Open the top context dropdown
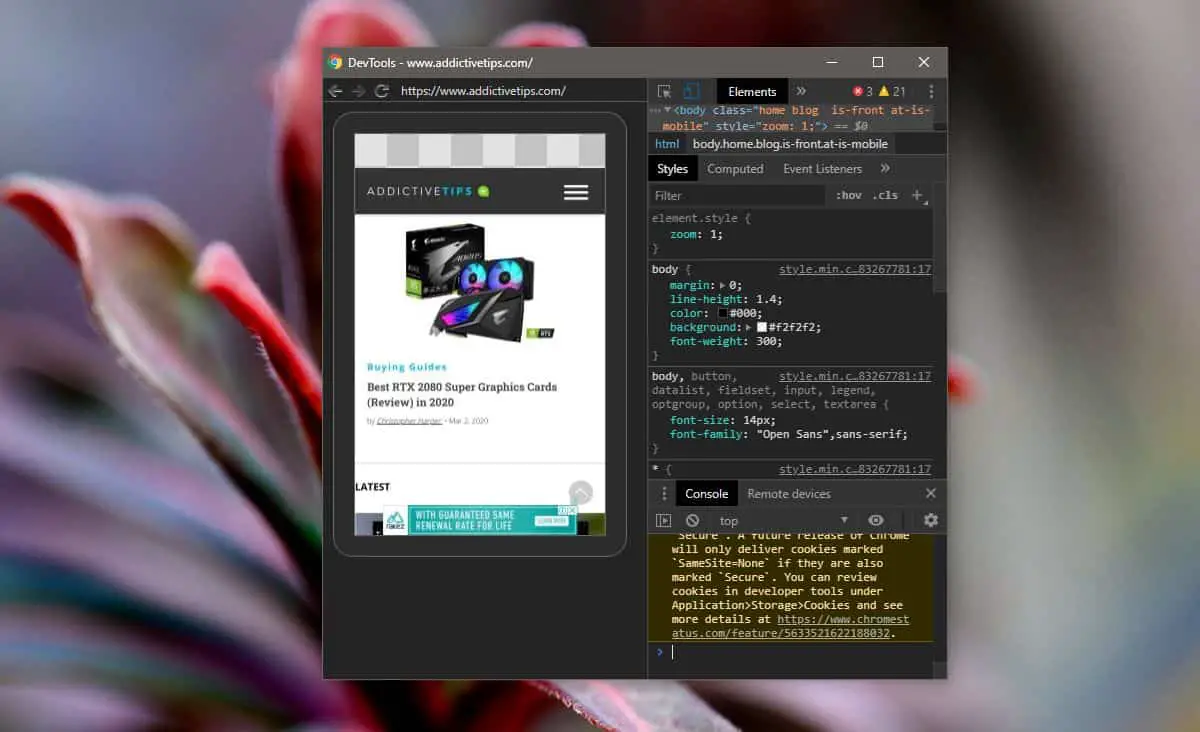Viewport: 1200px width, 732px height. 783,521
